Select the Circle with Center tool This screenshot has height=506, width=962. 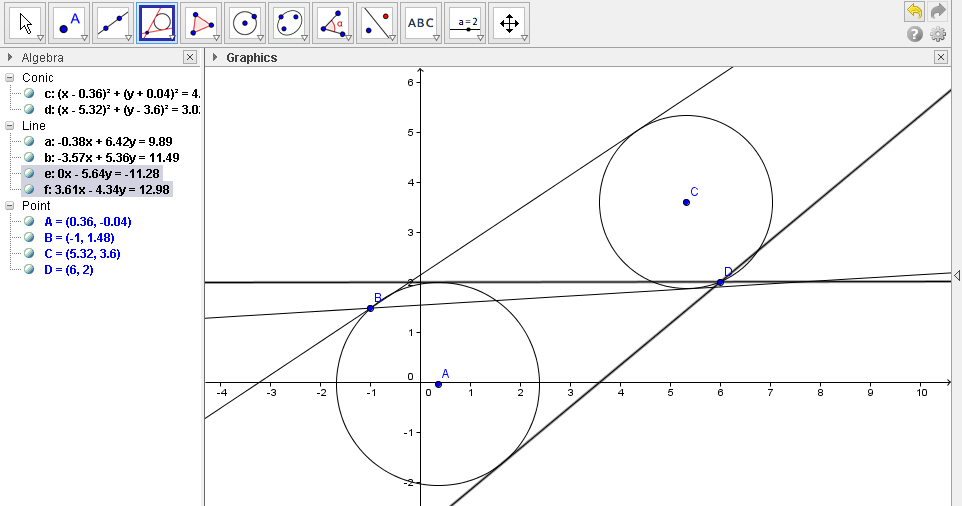245,23
